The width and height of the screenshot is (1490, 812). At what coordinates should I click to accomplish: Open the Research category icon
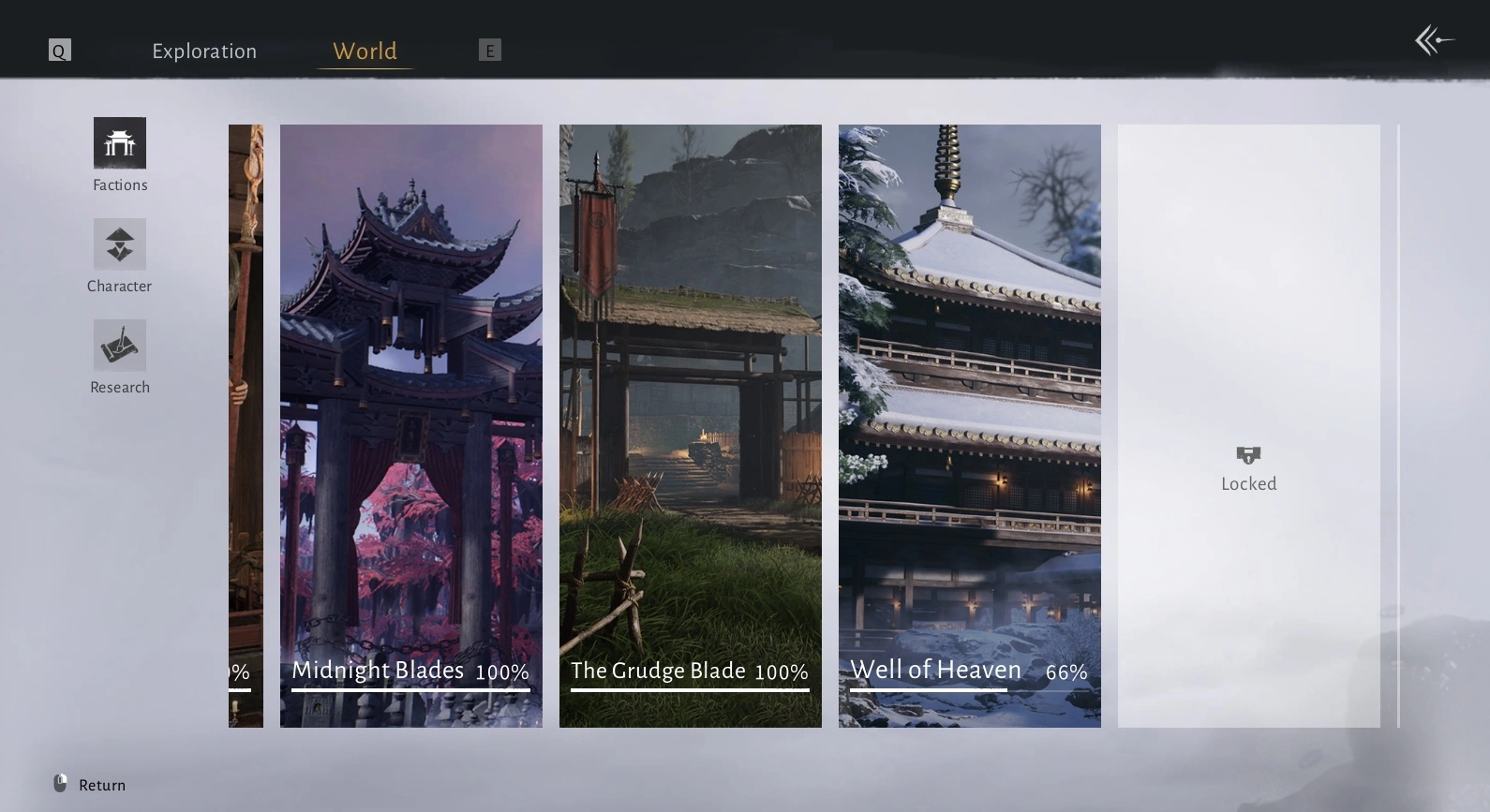pyautogui.click(x=120, y=346)
